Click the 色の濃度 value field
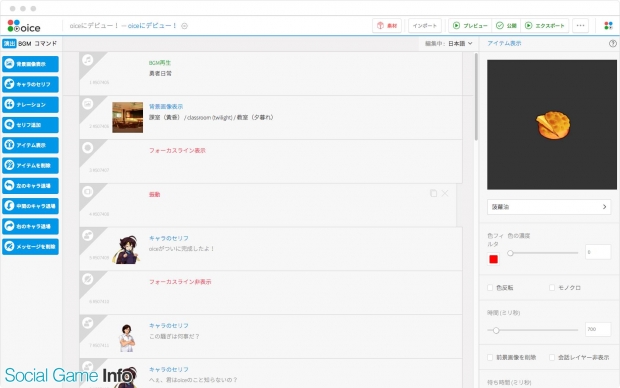The image size is (620, 388). (x=598, y=252)
